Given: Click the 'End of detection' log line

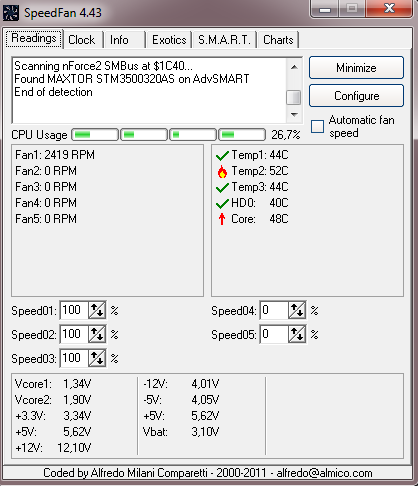Looking at the screenshot, I should click(53, 92).
